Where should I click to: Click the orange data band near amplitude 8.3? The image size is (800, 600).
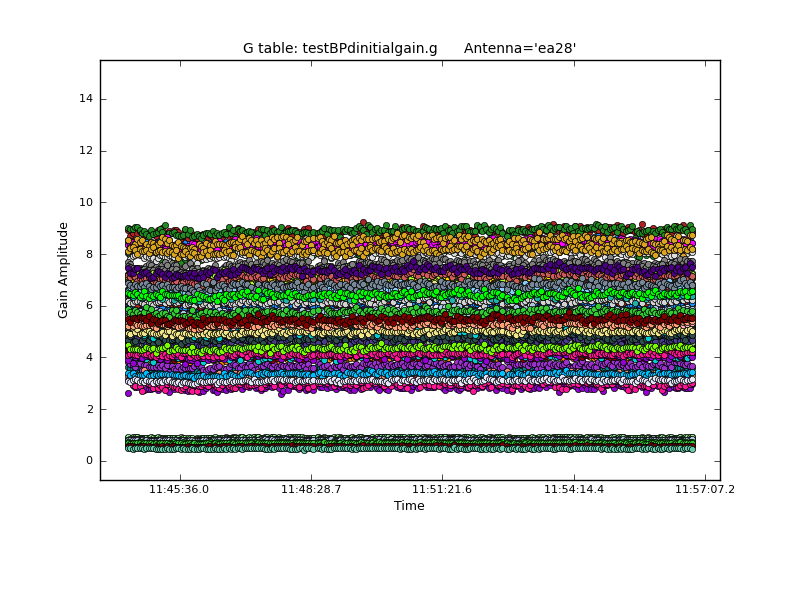[x=400, y=246]
